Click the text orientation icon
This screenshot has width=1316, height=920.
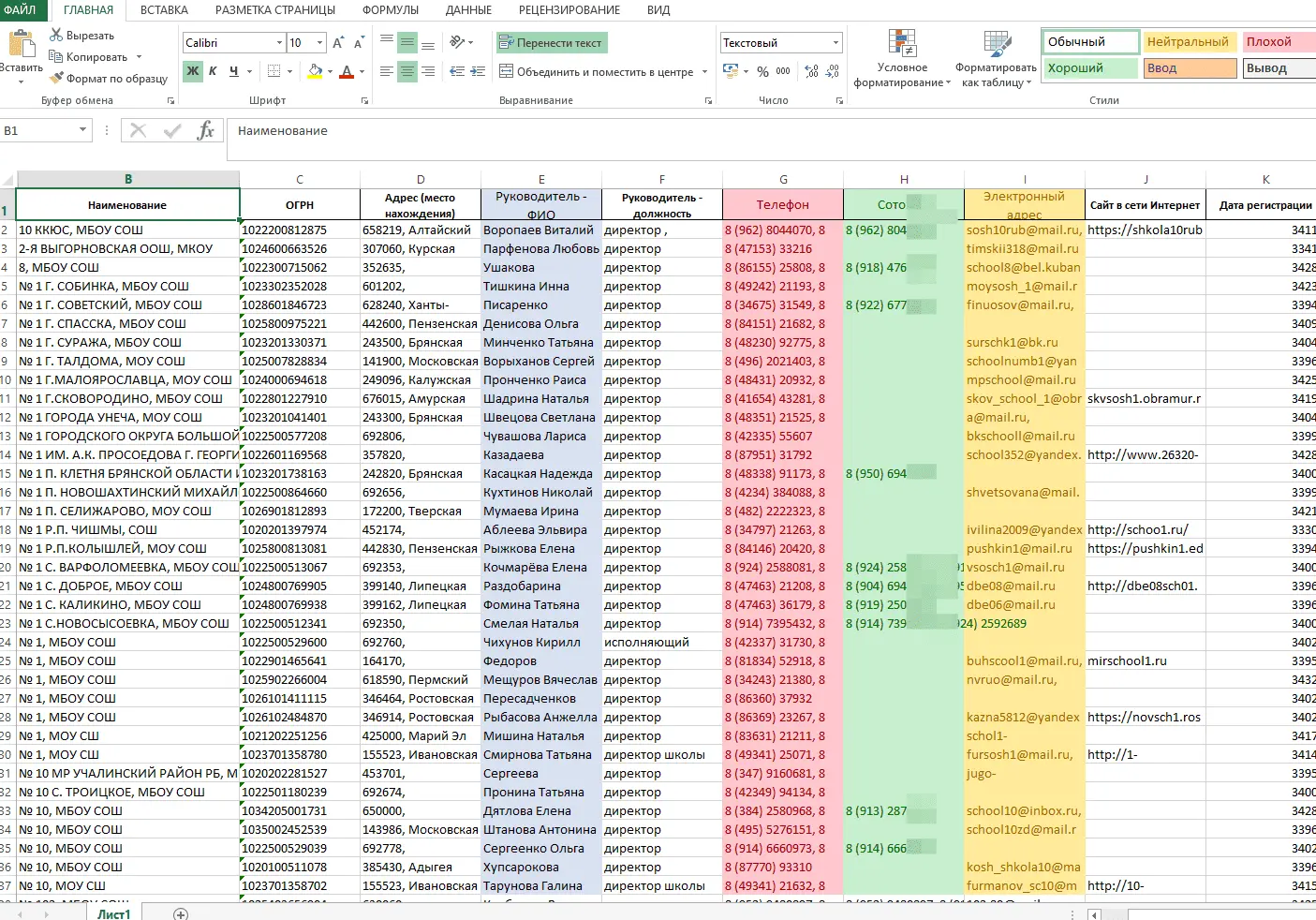pos(457,42)
